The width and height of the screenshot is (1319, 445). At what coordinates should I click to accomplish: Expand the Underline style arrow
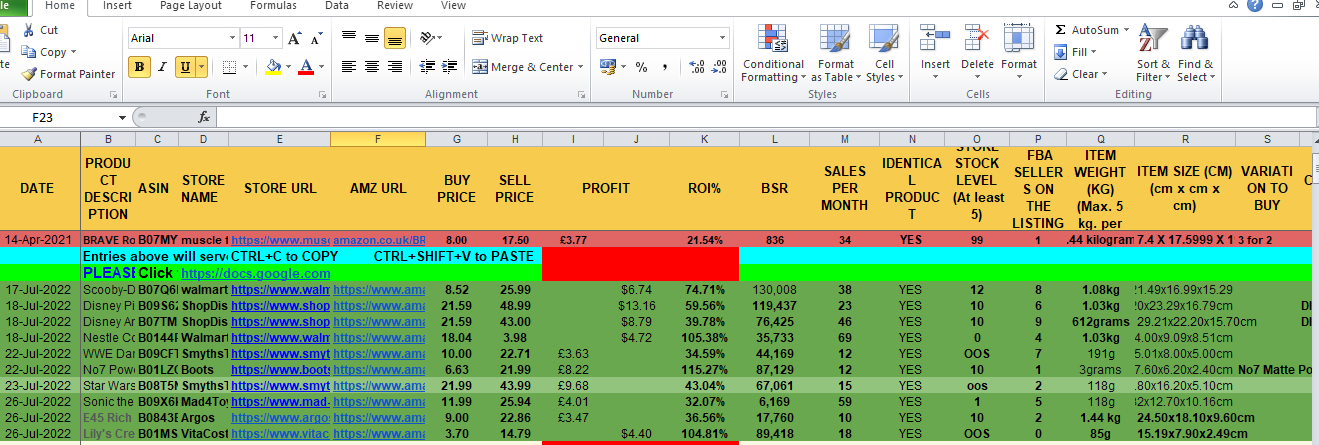point(202,67)
